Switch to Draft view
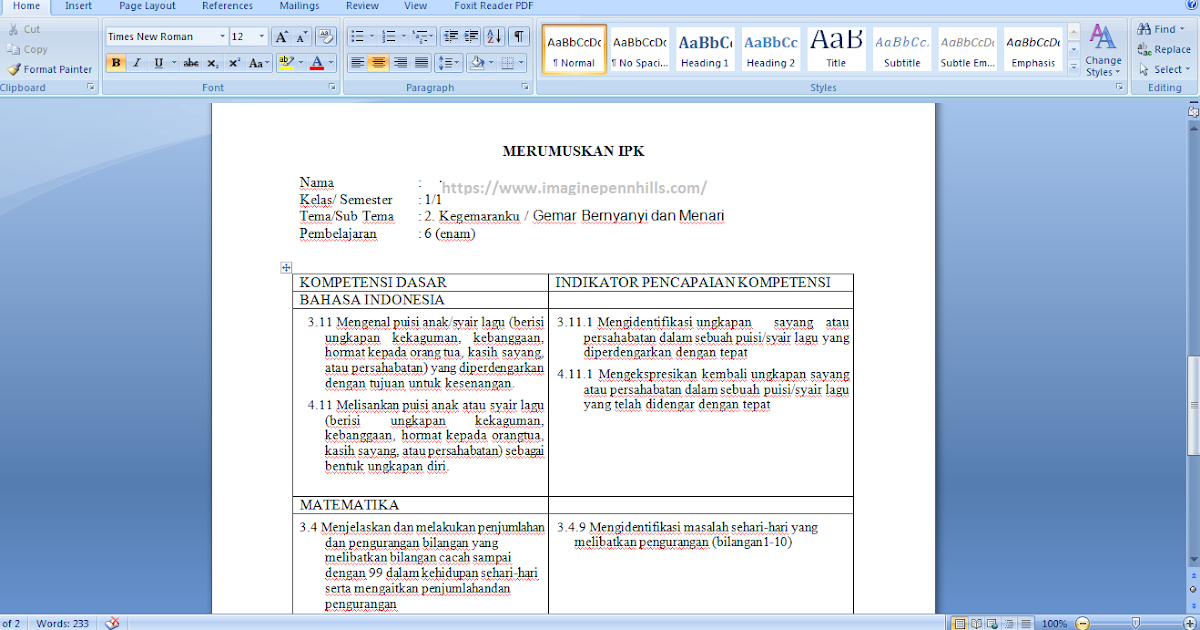 point(1025,623)
